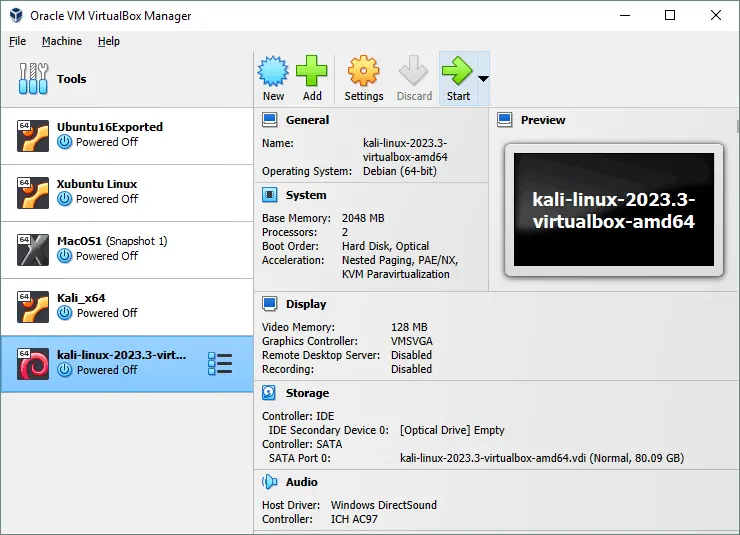Open the File menu
The width and height of the screenshot is (740, 535).
click(x=17, y=42)
